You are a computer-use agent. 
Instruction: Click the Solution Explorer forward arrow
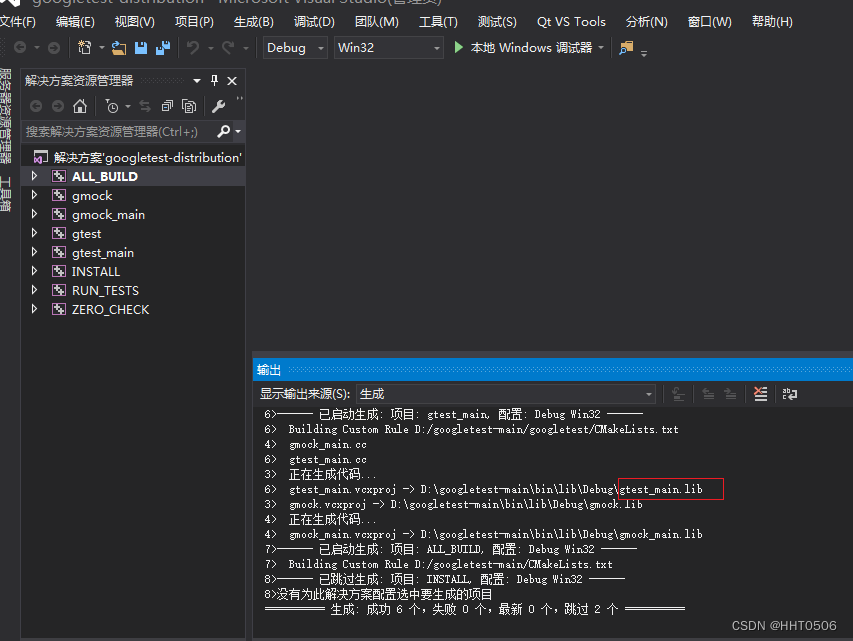(x=58, y=106)
